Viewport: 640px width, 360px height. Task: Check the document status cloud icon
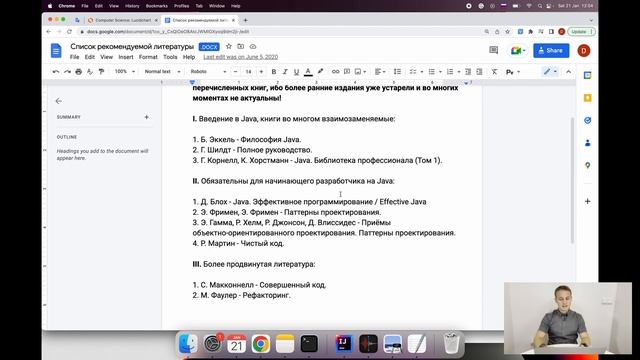[x=253, y=47]
